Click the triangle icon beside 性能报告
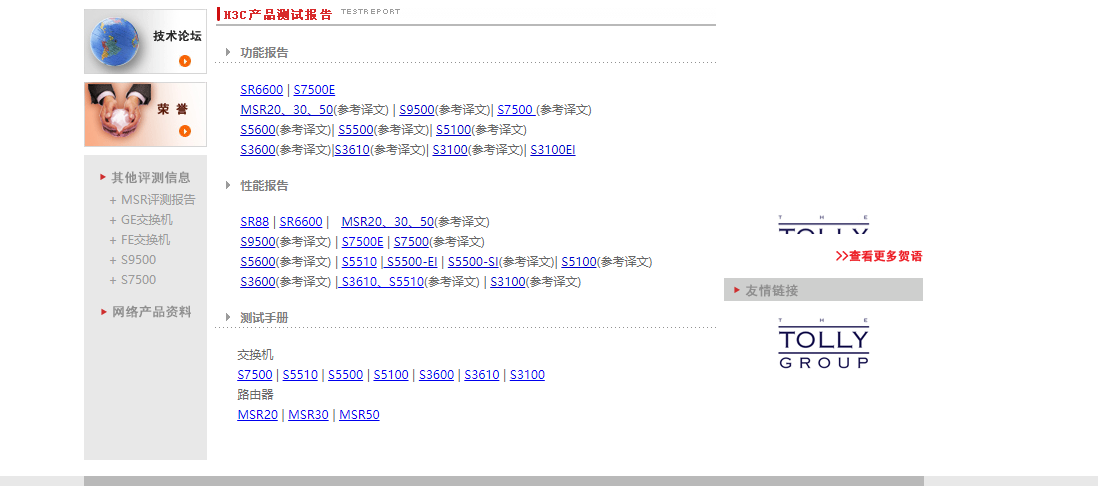1098x486 pixels. pyautogui.click(x=228, y=185)
